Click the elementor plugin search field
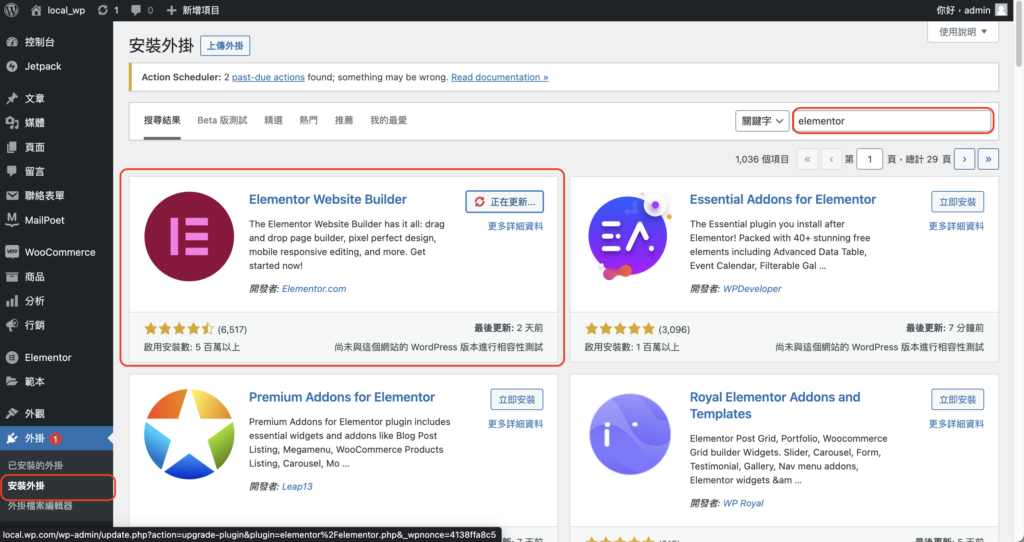 click(893, 121)
